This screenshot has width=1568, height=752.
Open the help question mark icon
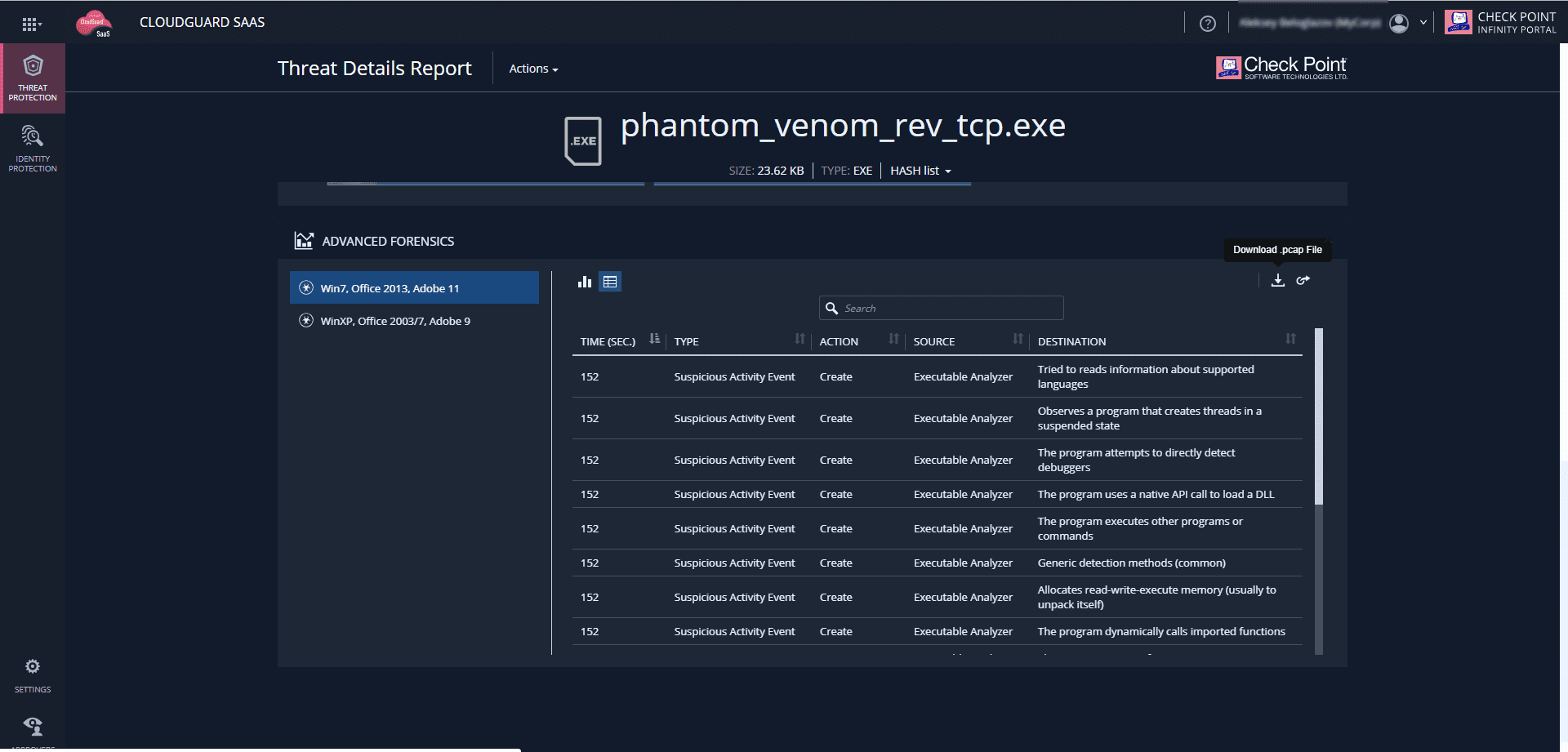point(1208,24)
